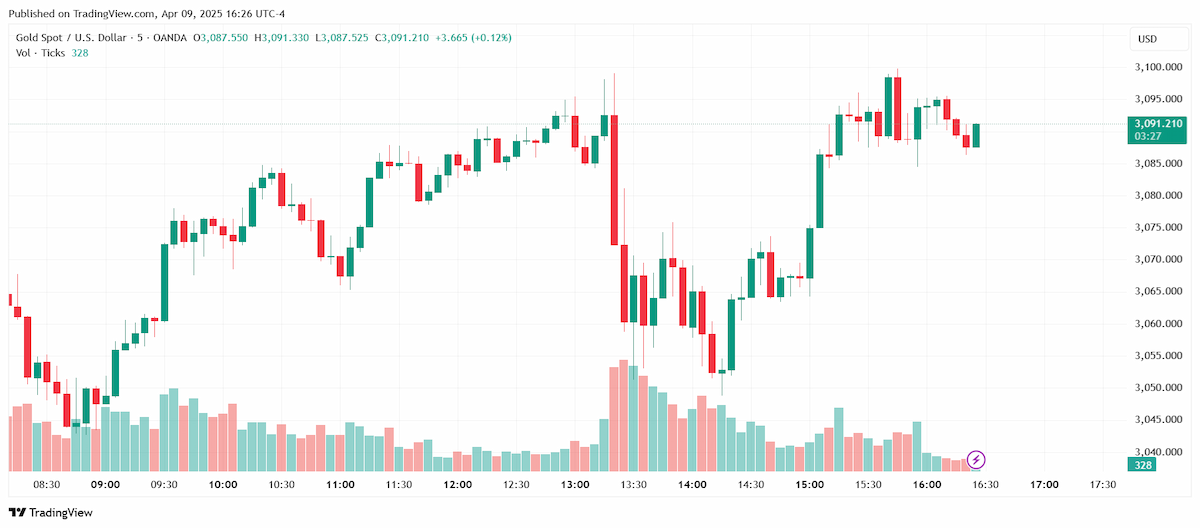The height and width of the screenshot is (528, 1200).
Task: Click the green volume label 328
Action: point(1140,465)
